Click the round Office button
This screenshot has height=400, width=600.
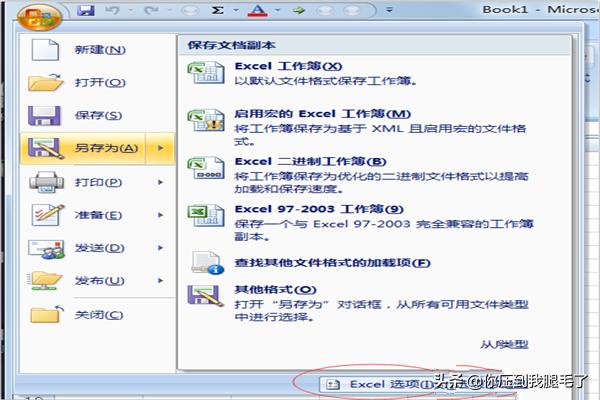click(x=39, y=17)
